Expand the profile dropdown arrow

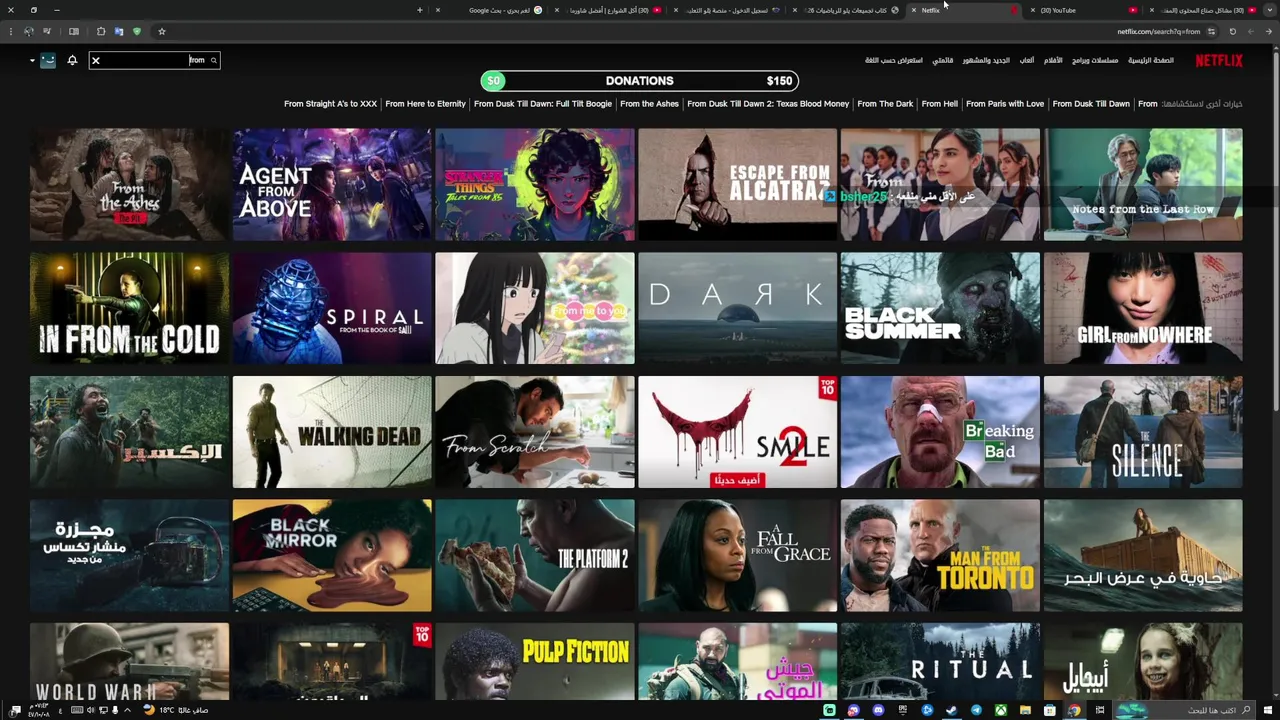click(32, 60)
